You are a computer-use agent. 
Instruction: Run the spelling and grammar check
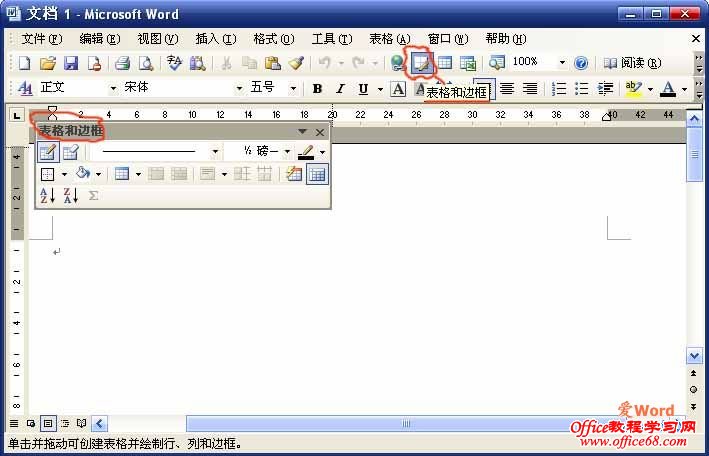[x=174, y=63]
